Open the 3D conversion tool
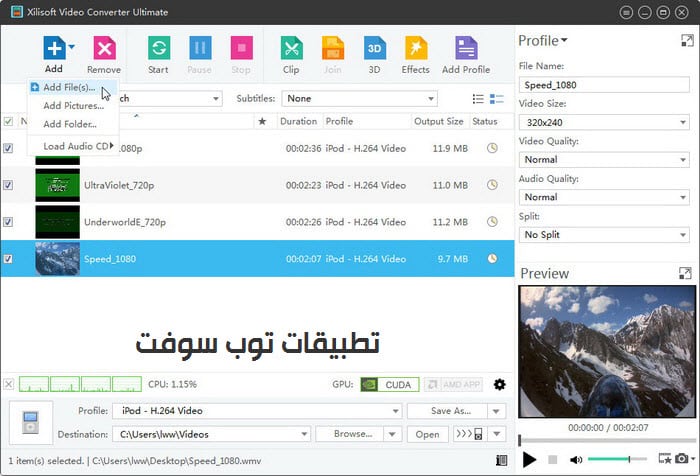 [375, 48]
